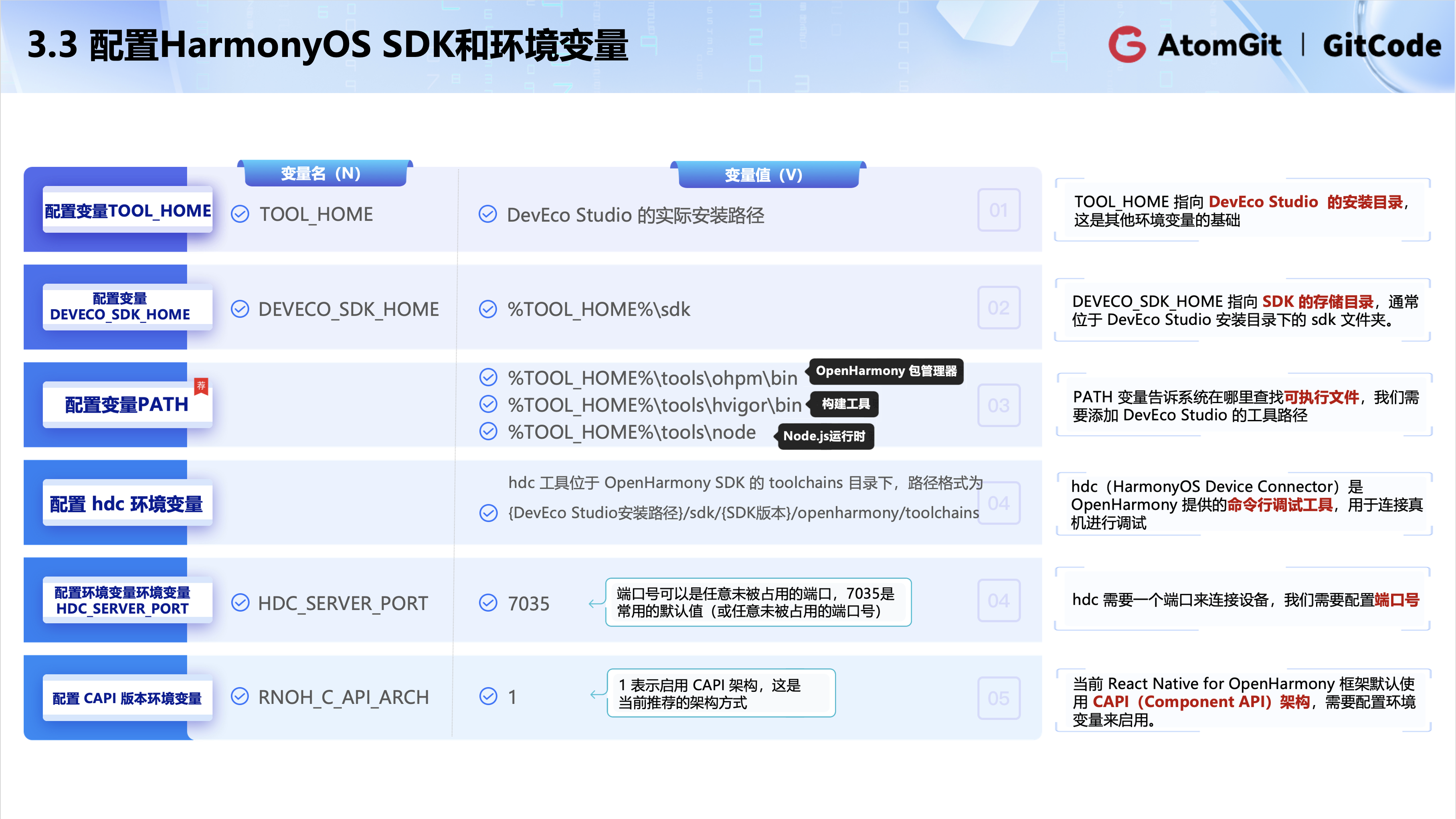Click check icon before %TOOL_HOME%\tools\node
This screenshot has width=1456, height=819.
[x=488, y=431]
